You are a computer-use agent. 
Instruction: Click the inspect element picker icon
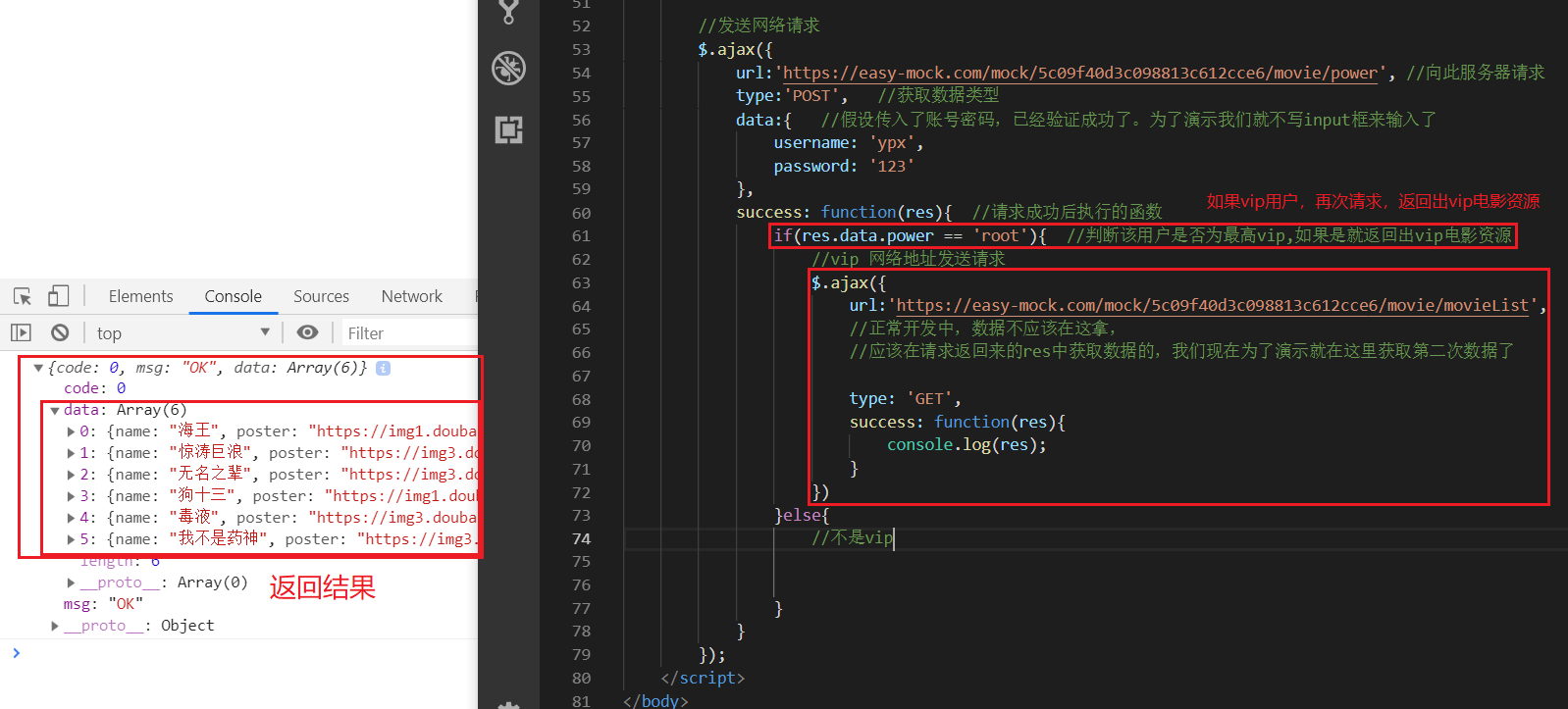coord(23,296)
